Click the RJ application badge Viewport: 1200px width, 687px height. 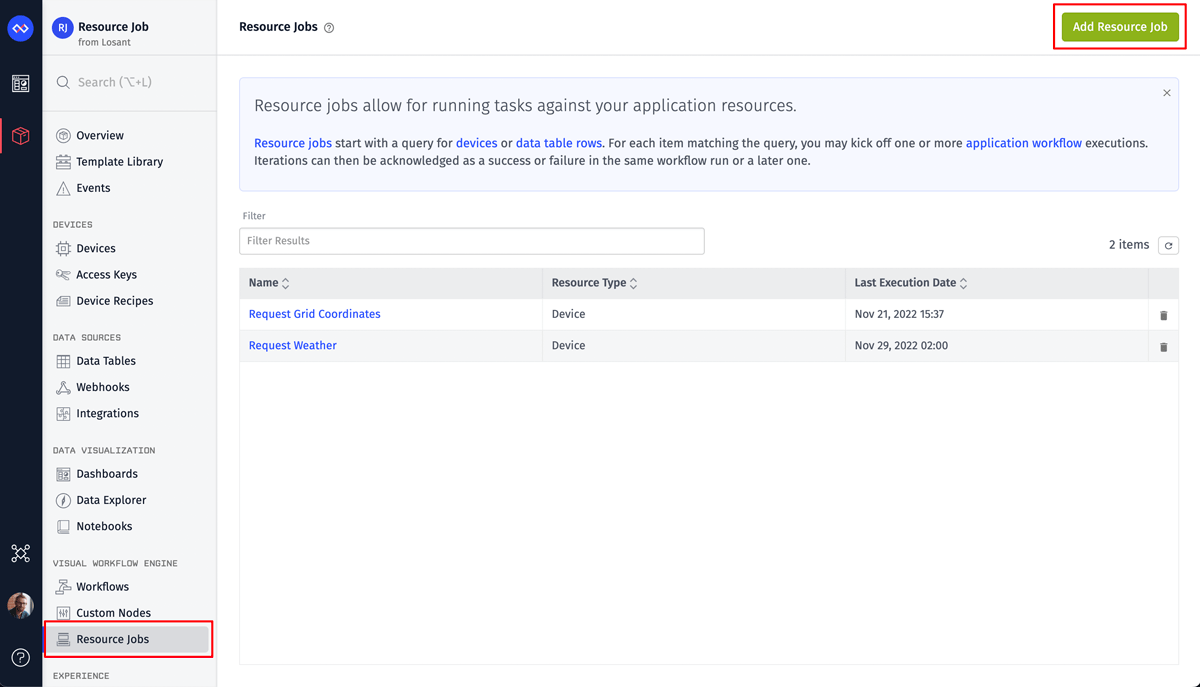[62, 28]
